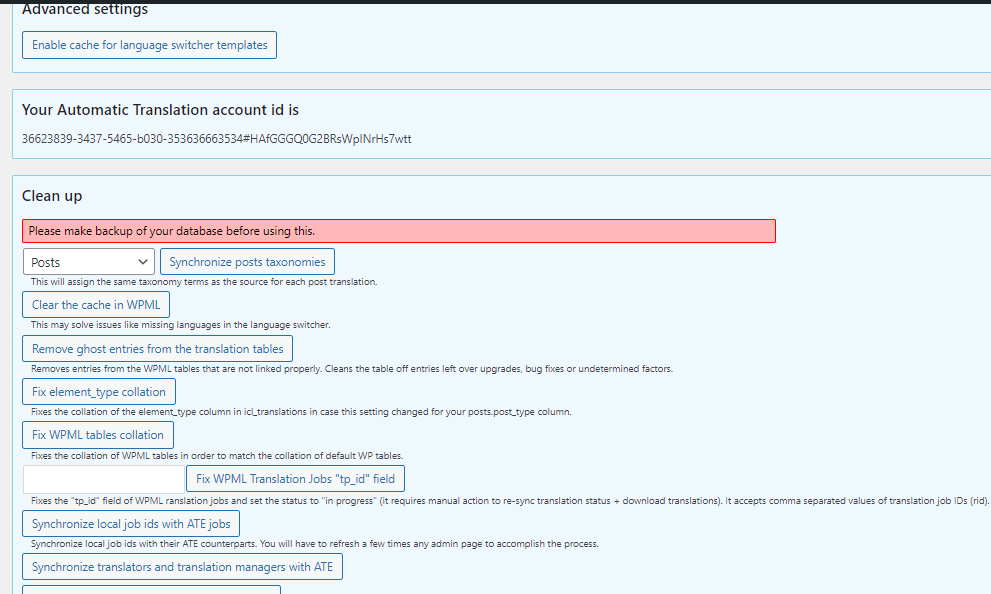This screenshot has width=991, height=594.
Task: Focus the translation job IDs input field
Action: point(104,479)
